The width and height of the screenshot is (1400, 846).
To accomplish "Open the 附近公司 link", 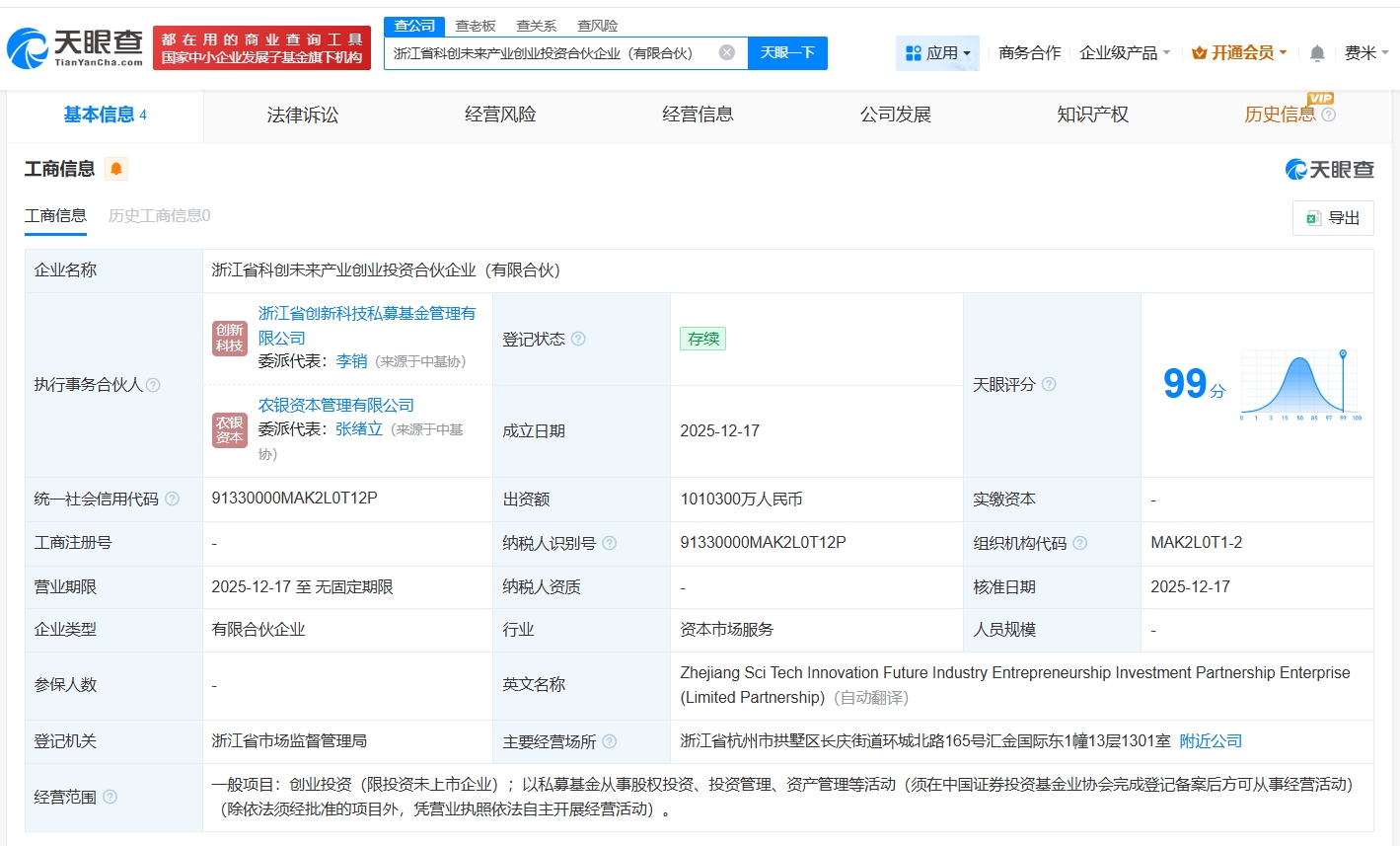I will (x=1211, y=740).
